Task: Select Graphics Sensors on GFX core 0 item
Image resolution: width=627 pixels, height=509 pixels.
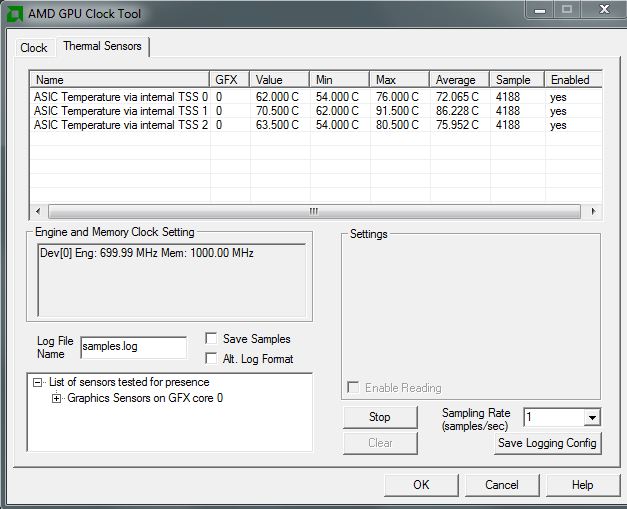Action: (145, 398)
